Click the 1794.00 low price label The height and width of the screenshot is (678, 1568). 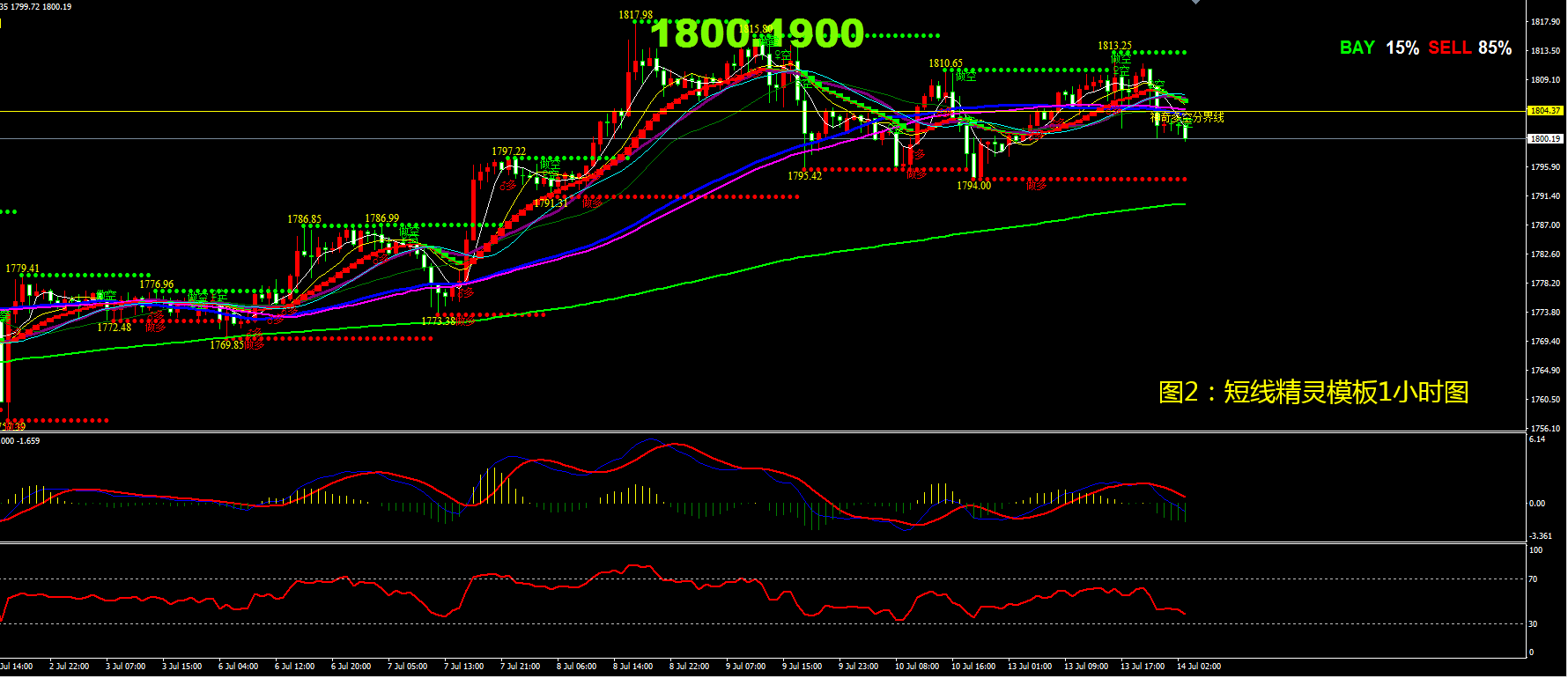pos(973,186)
